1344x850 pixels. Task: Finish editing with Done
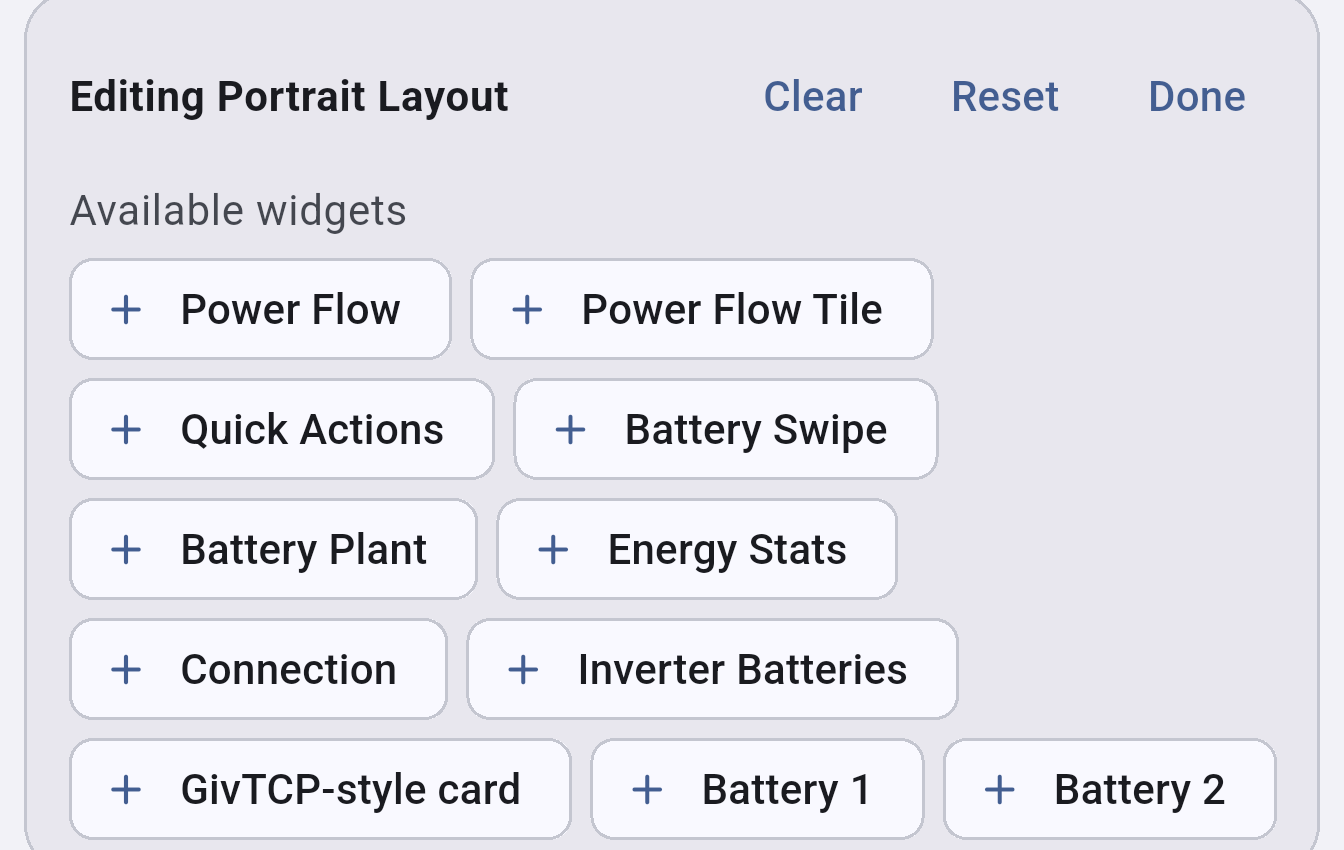click(x=1197, y=97)
